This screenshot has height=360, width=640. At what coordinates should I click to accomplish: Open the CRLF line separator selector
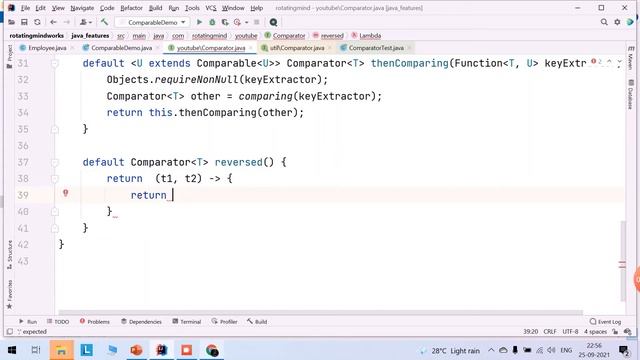550,332
